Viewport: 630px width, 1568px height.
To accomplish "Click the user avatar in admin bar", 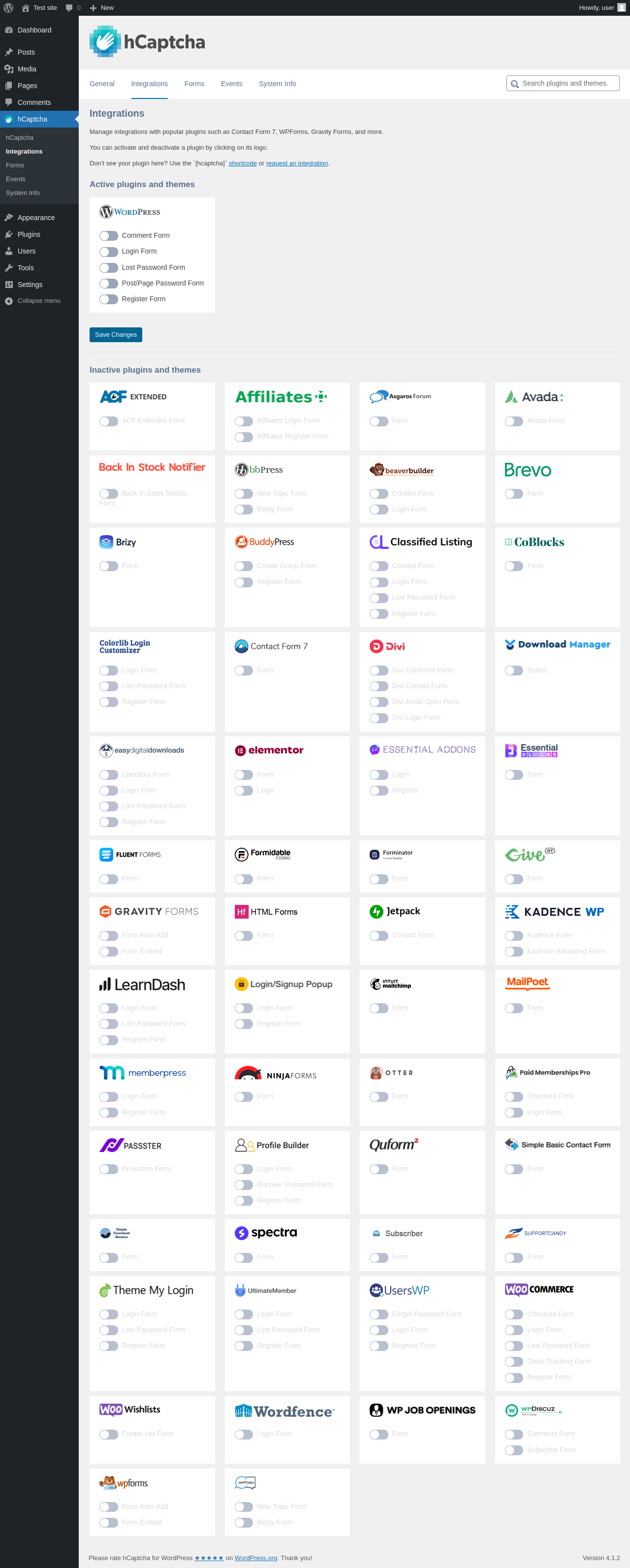I will (622, 7).
